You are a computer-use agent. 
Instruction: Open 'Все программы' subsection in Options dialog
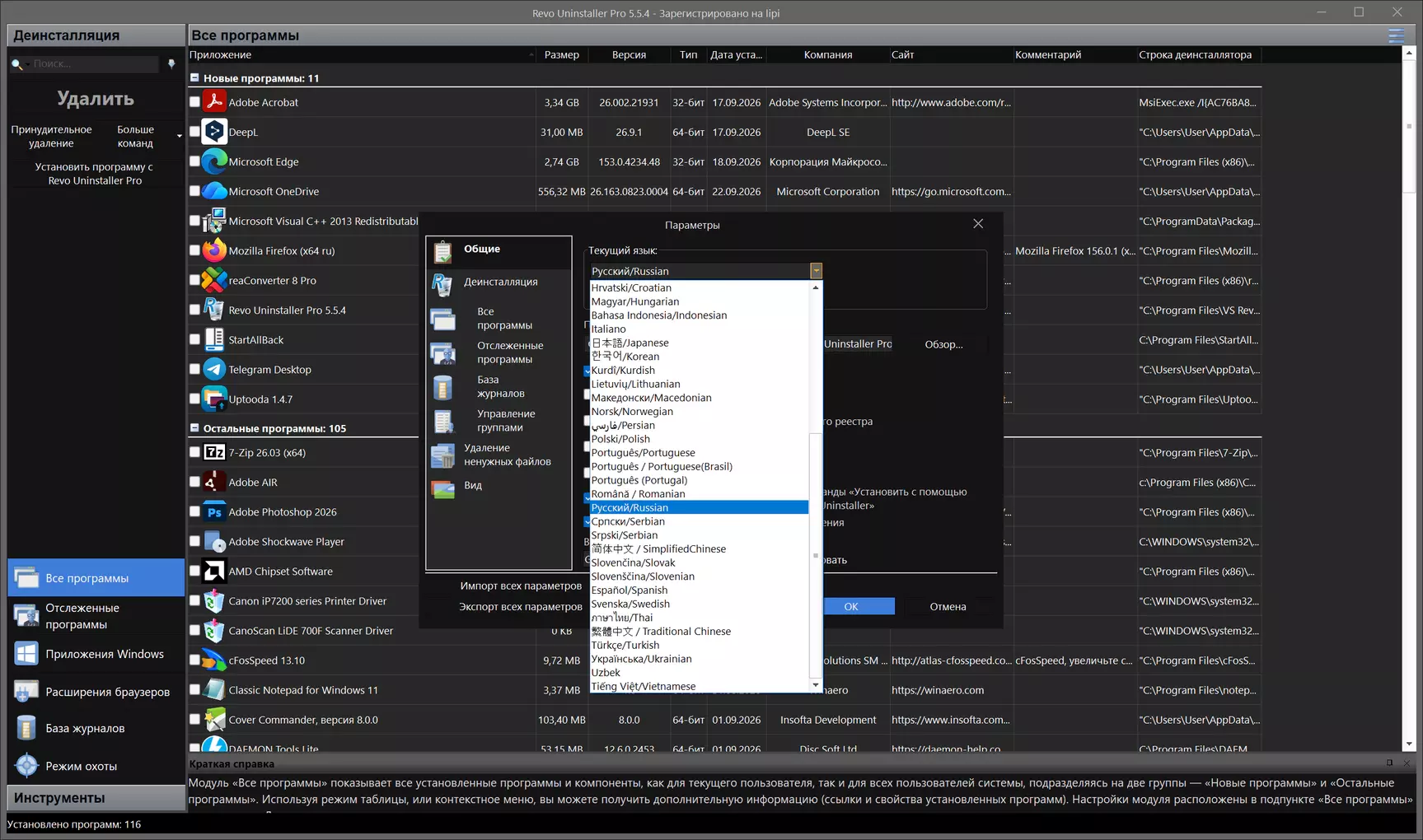tap(499, 319)
